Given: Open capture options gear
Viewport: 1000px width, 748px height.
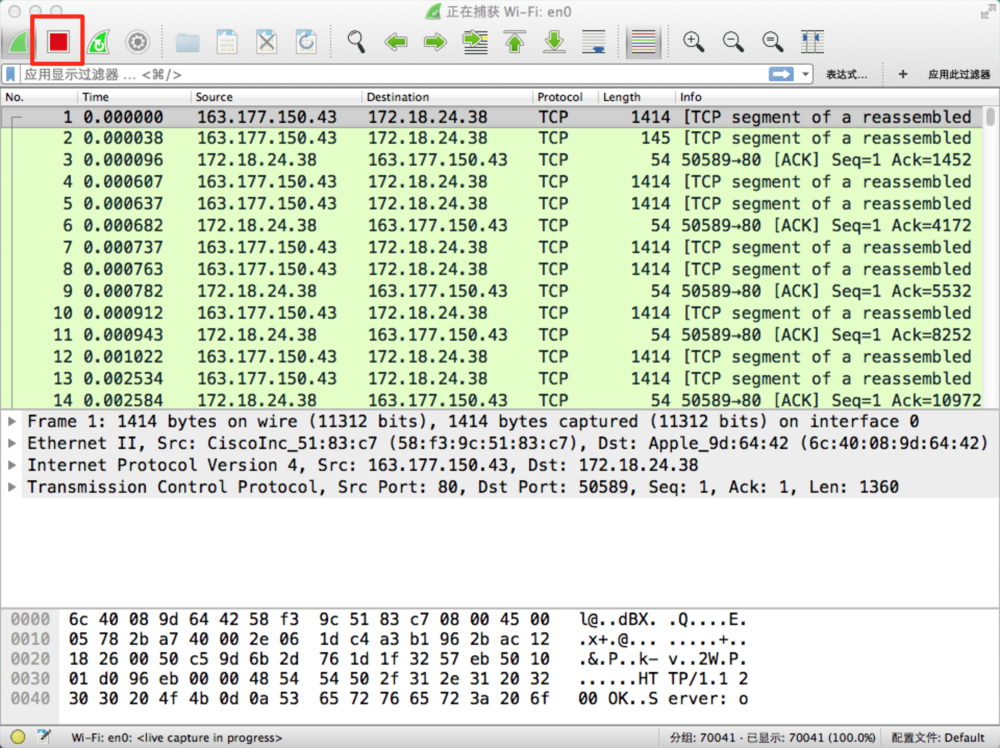Looking at the screenshot, I should point(137,42).
